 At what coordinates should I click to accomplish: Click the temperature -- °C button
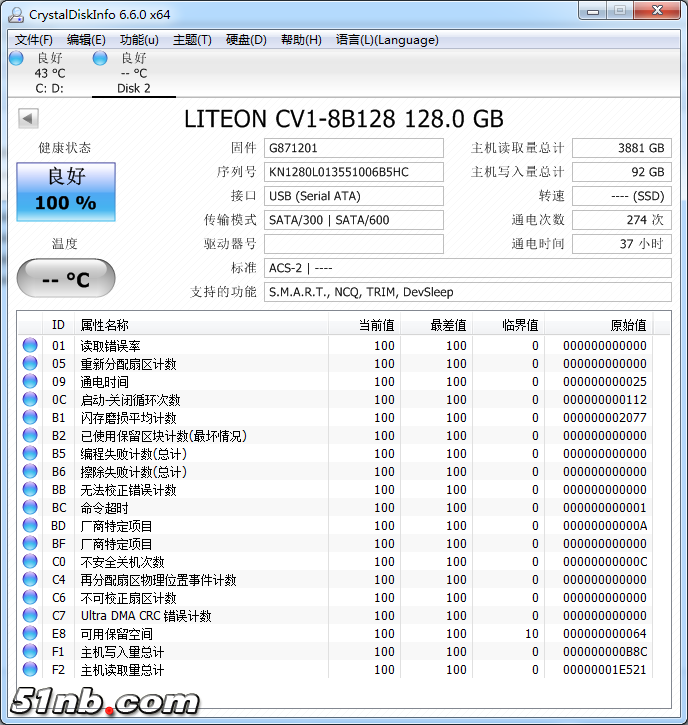(66, 279)
